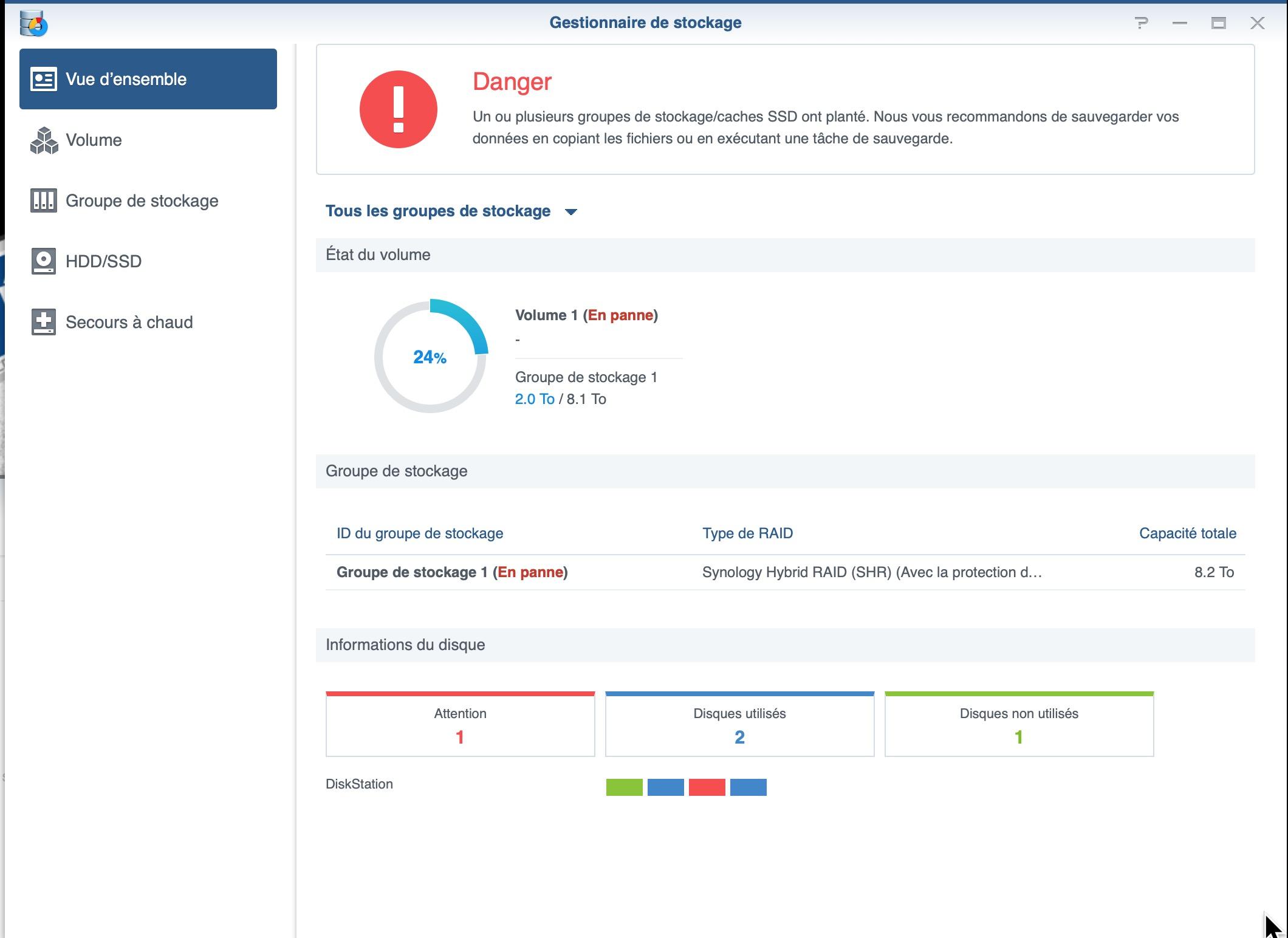Viewport: 1288px width, 938px height.
Task: Click the Groupe de stockage sidebar icon
Action: (44, 200)
